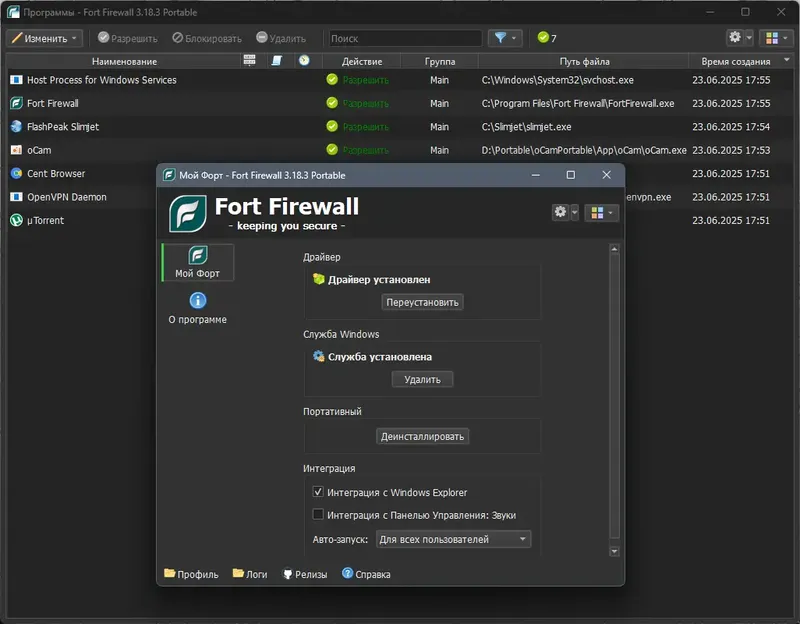Click the Блокировать toolbar button
Screen dimensions: 800x624
tap(207, 38)
